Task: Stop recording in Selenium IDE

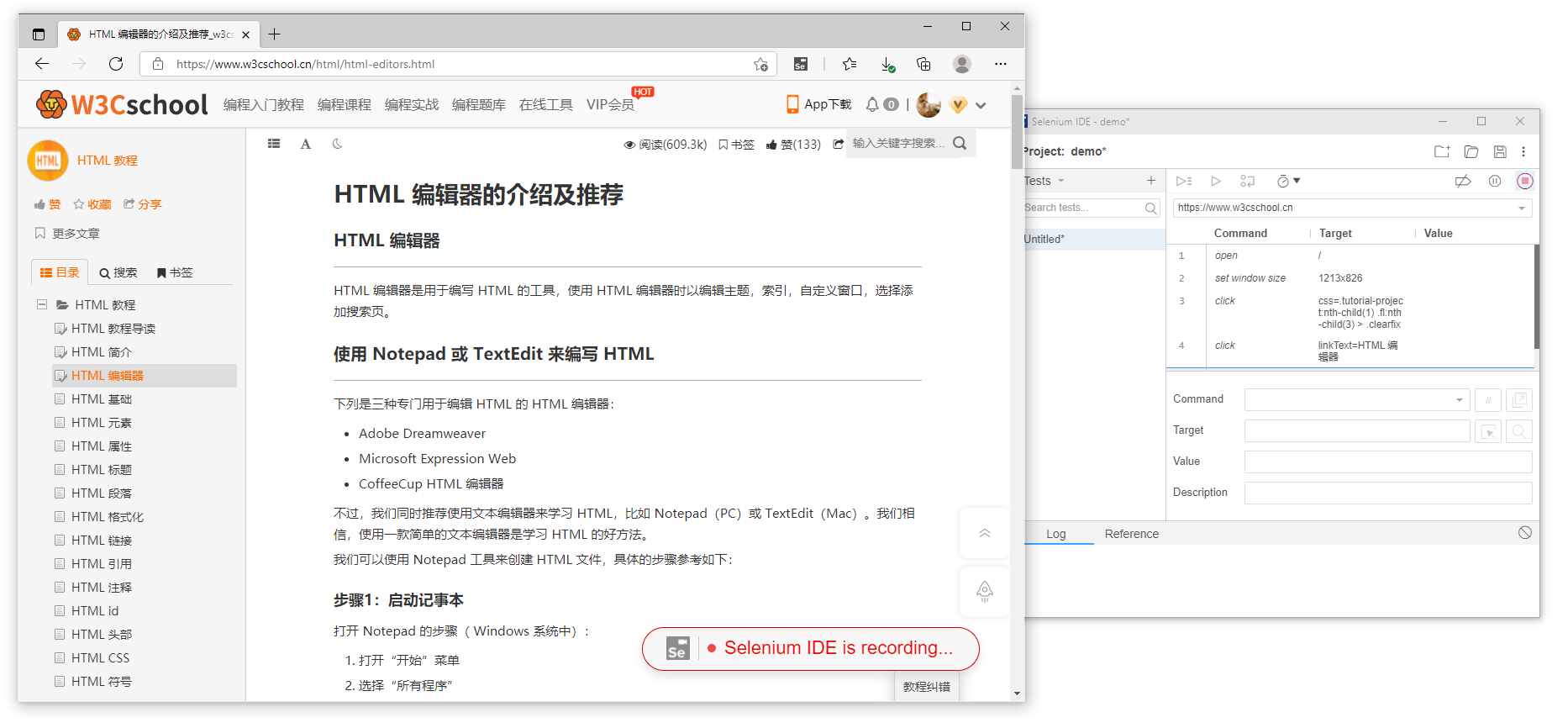Action: coord(1524,181)
